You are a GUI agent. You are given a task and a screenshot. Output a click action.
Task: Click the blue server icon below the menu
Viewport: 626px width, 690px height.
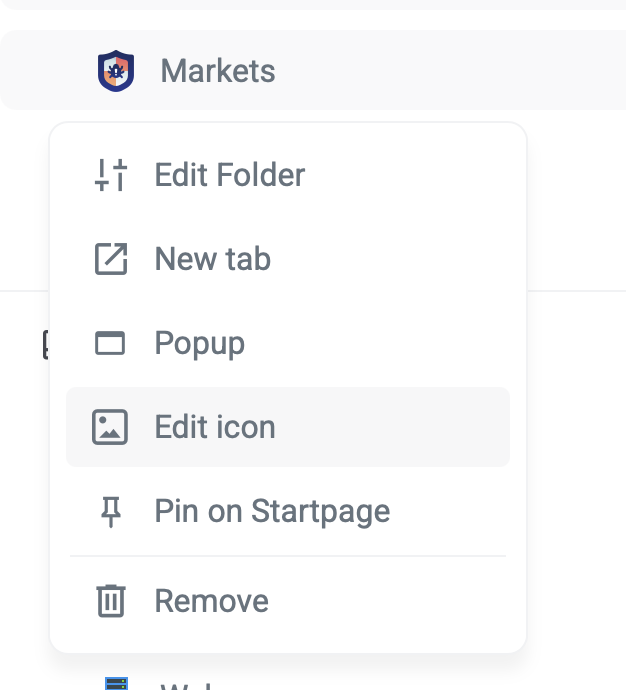(x=117, y=683)
